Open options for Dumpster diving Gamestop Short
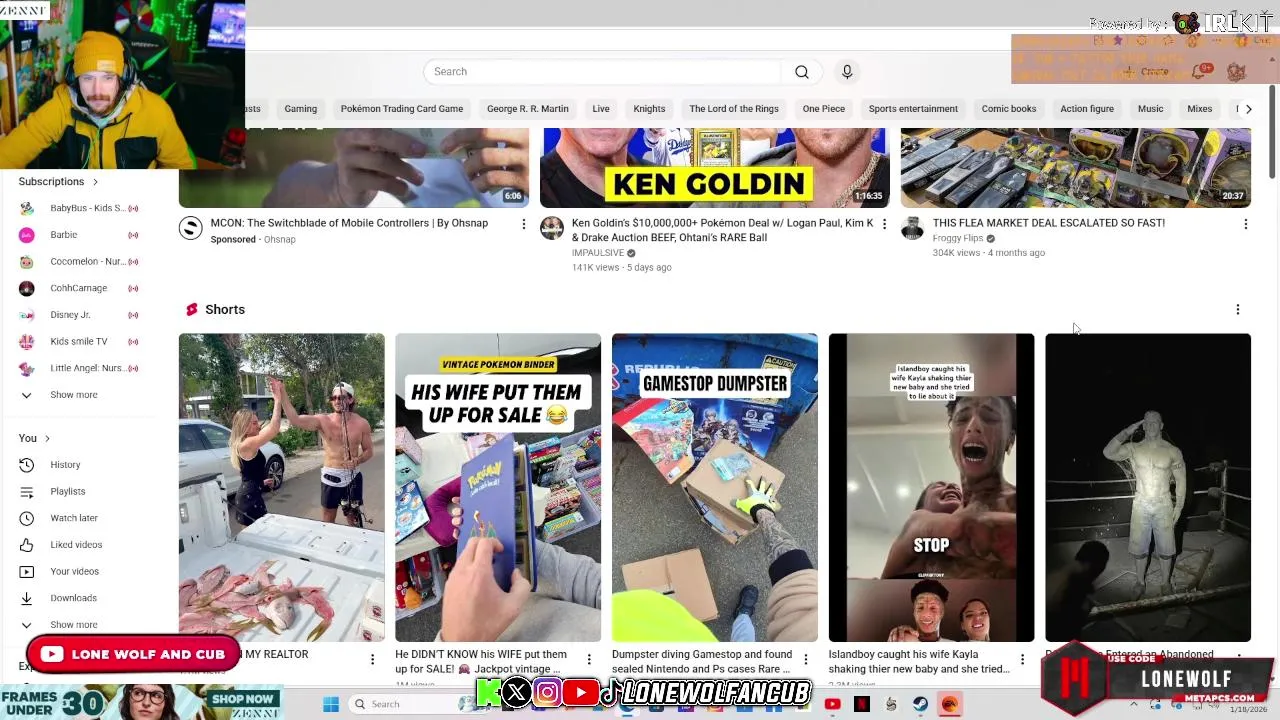This screenshot has height=720, width=1280. click(x=805, y=660)
